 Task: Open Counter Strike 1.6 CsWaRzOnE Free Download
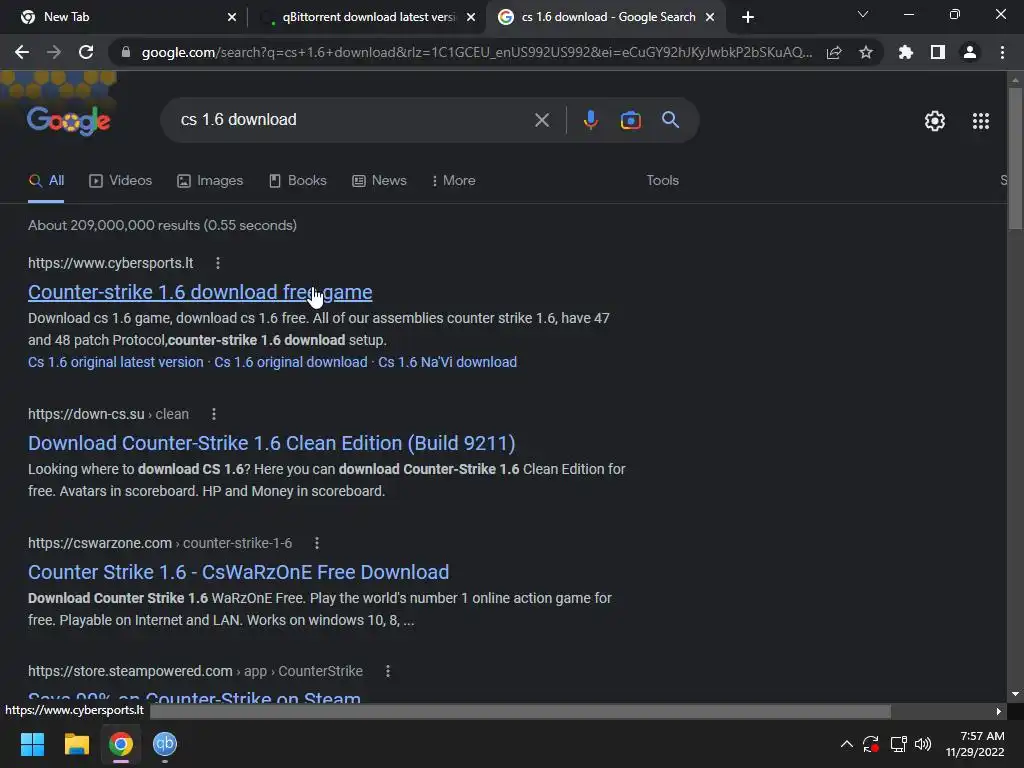tap(238, 573)
